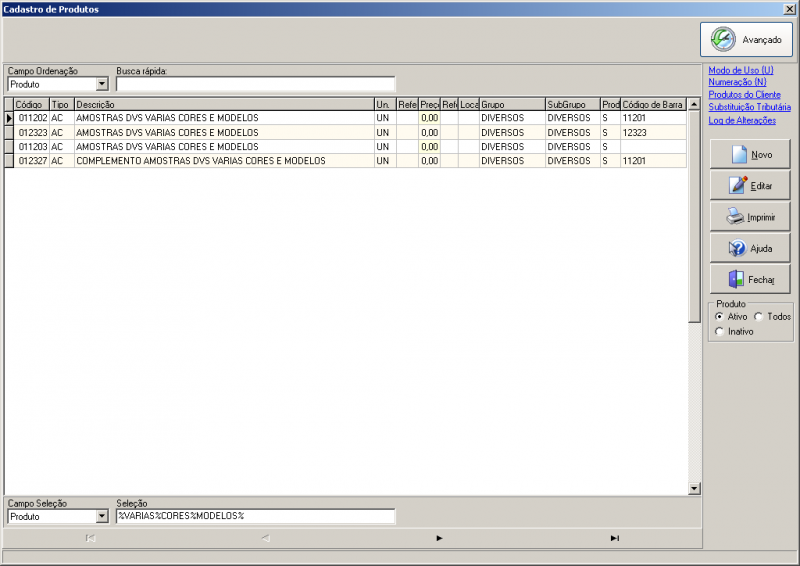Select the Ativo radio button
Viewport: 800px width, 566px height.
[x=719, y=316]
